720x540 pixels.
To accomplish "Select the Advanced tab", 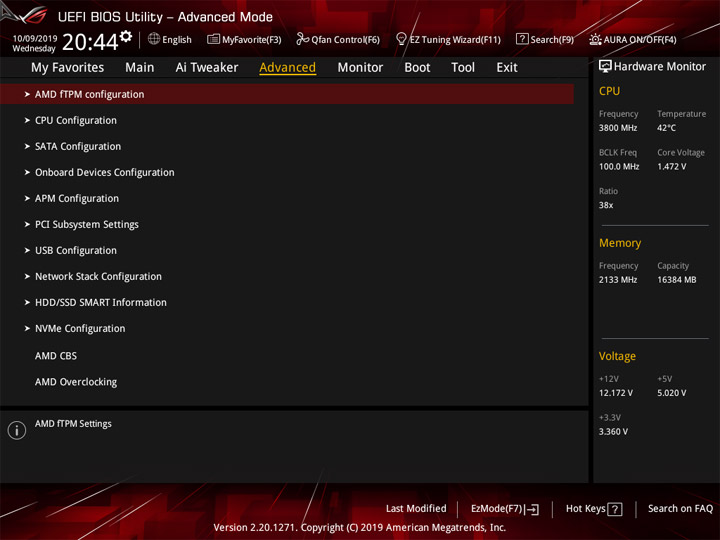I will [x=287, y=68].
